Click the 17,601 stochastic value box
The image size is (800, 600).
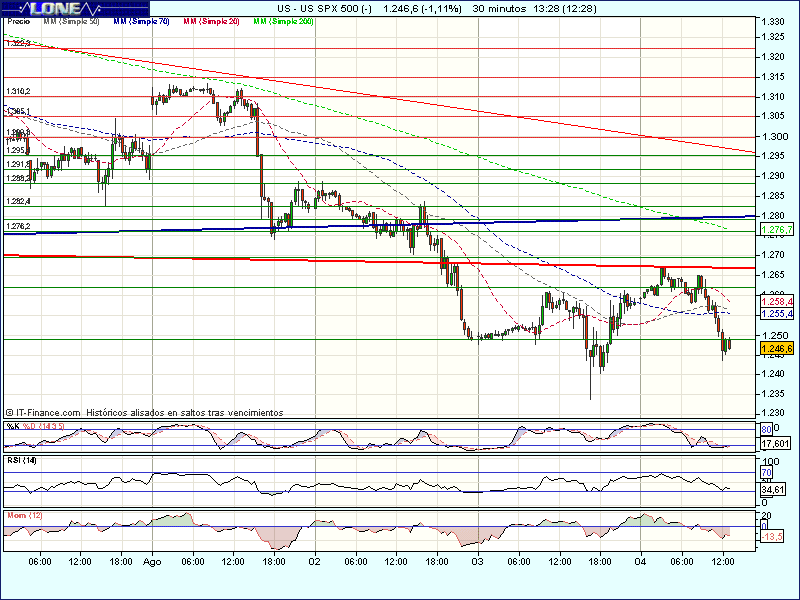coord(775,444)
